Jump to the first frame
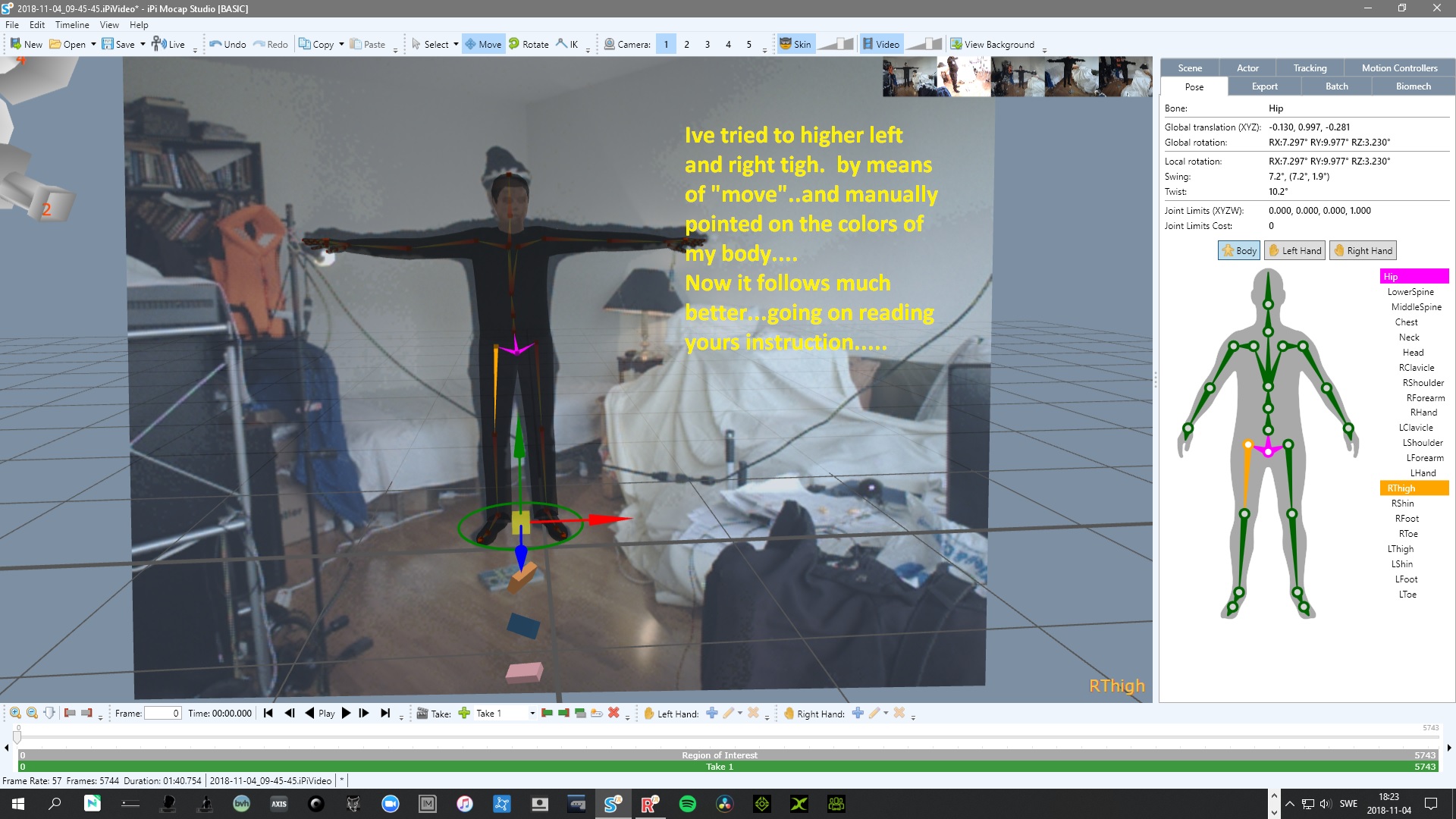The width and height of the screenshot is (1456, 819). coord(268,713)
